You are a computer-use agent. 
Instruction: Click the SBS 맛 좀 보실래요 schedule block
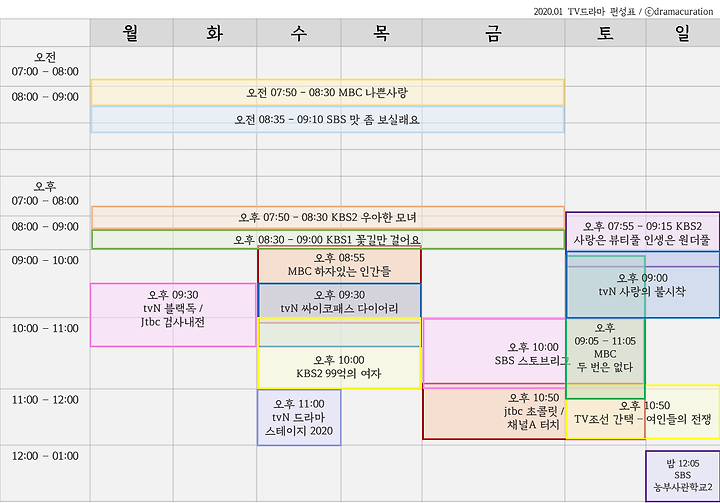[x=327, y=119]
